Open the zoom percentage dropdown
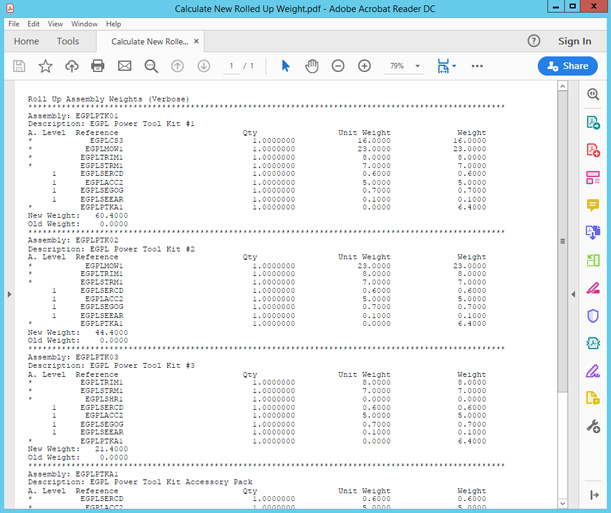This screenshot has width=611, height=513. pyautogui.click(x=418, y=66)
